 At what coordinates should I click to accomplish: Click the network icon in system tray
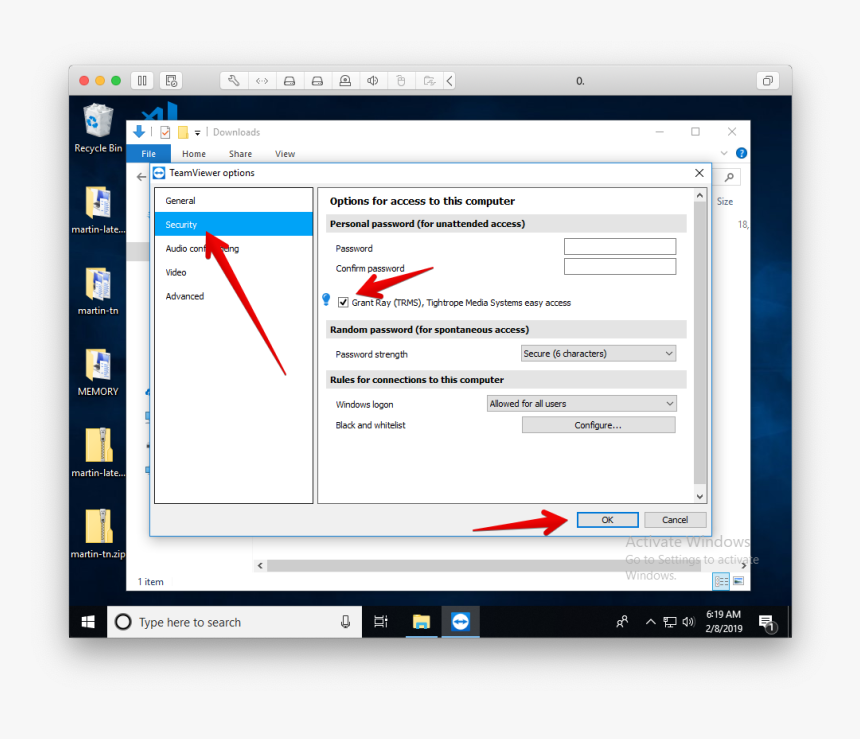click(x=670, y=622)
